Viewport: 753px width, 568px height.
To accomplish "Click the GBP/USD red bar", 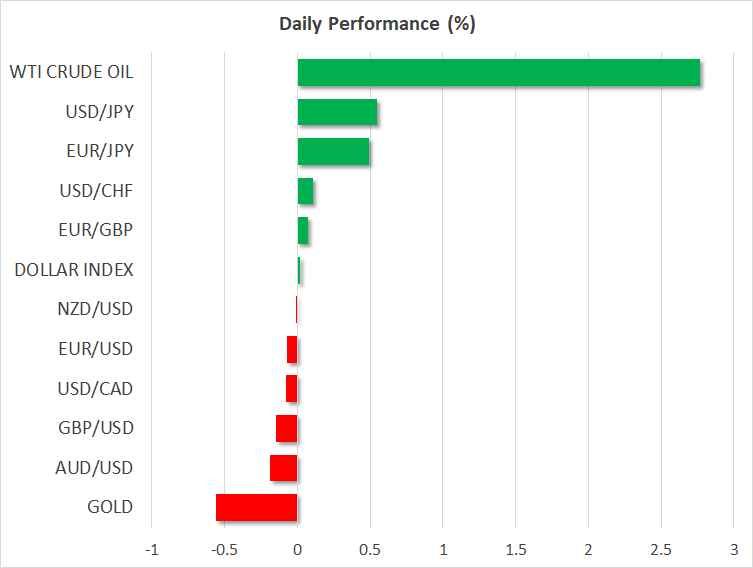I will click(287, 428).
